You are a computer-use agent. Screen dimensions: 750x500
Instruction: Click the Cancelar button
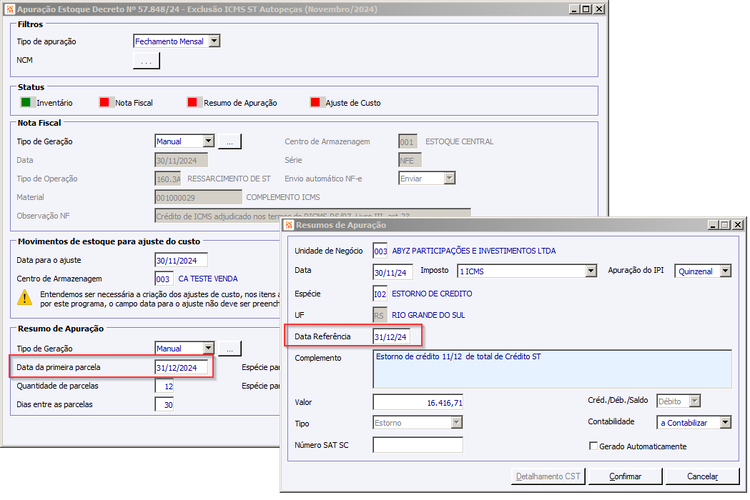click(702, 477)
